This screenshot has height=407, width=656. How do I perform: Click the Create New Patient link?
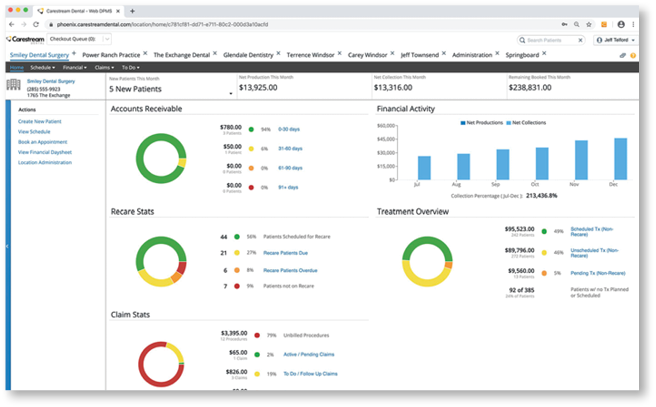(41, 121)
